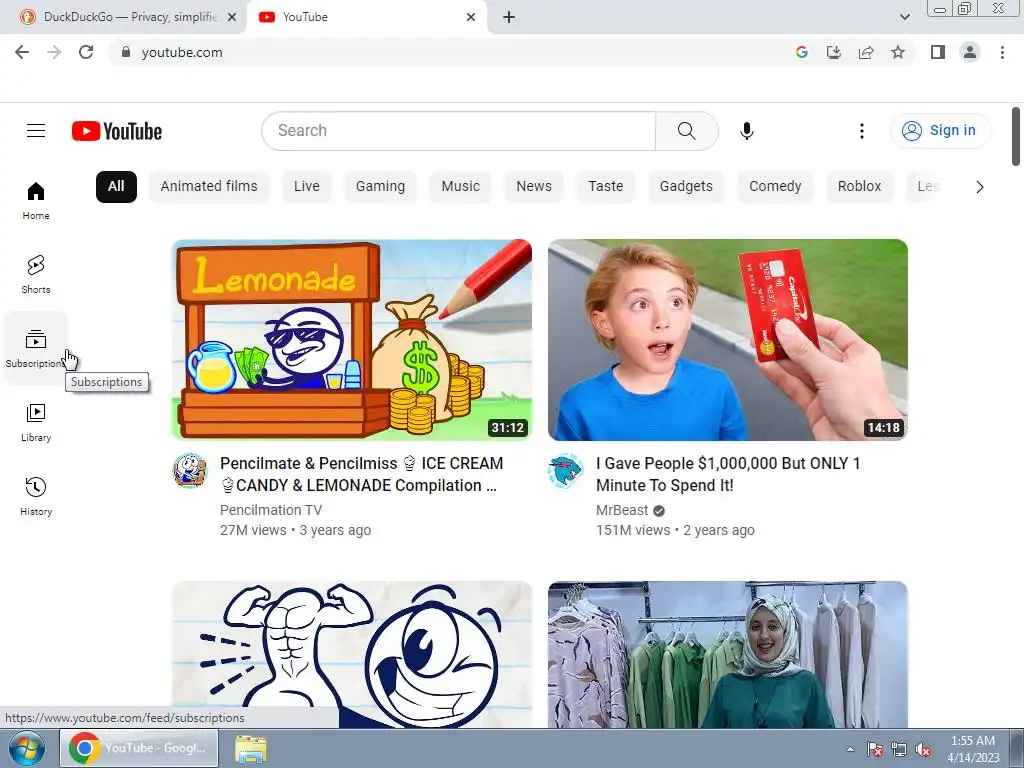Expand the tab search dropdown arrow
Viewport: 1024px width, 768px height.
(x=904, y=17)
